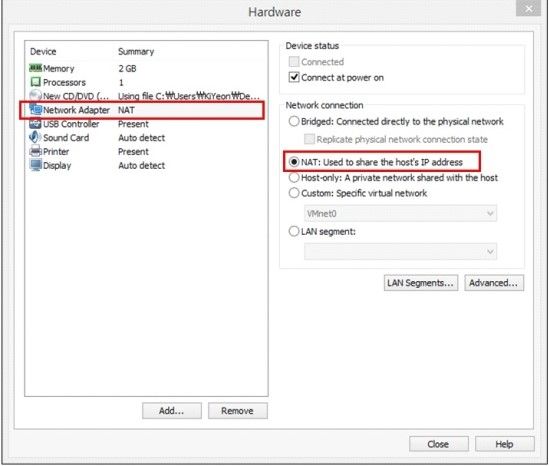Choose Host-only private network option

coord(294,177)
